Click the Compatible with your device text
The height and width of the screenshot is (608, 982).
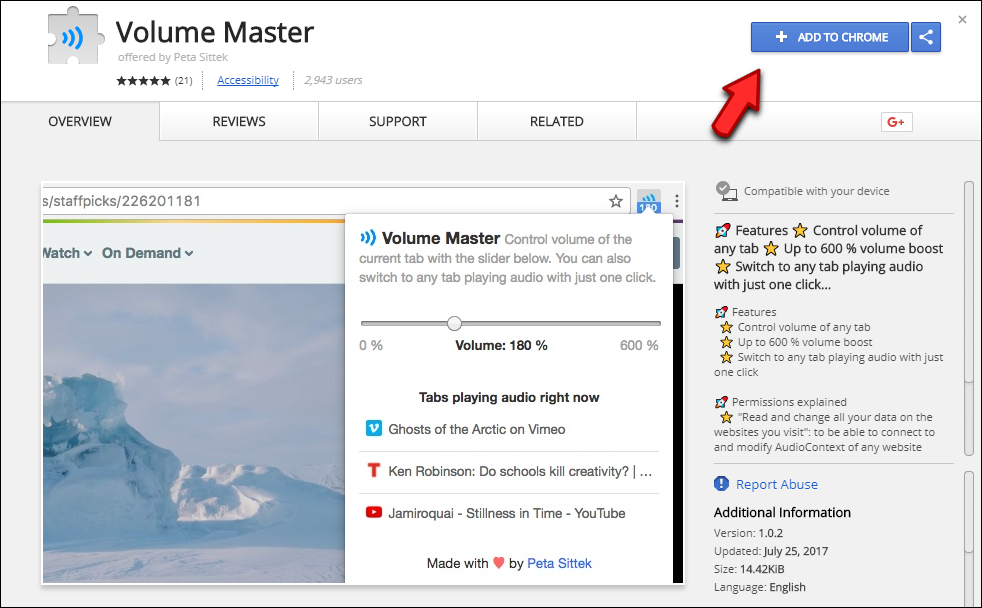pos(817,191)
